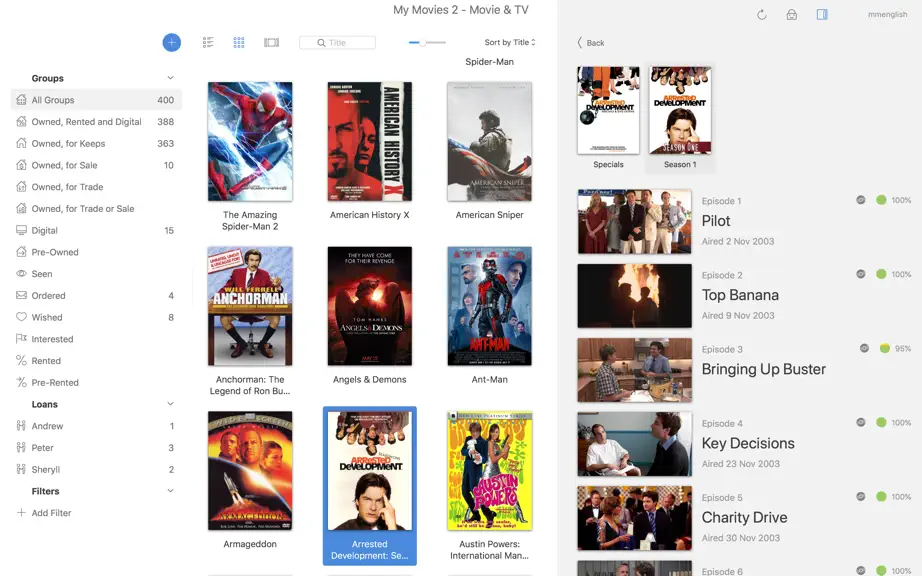Switch to list view layout icon
Screen dimensions: 922x576
(208, 42)
